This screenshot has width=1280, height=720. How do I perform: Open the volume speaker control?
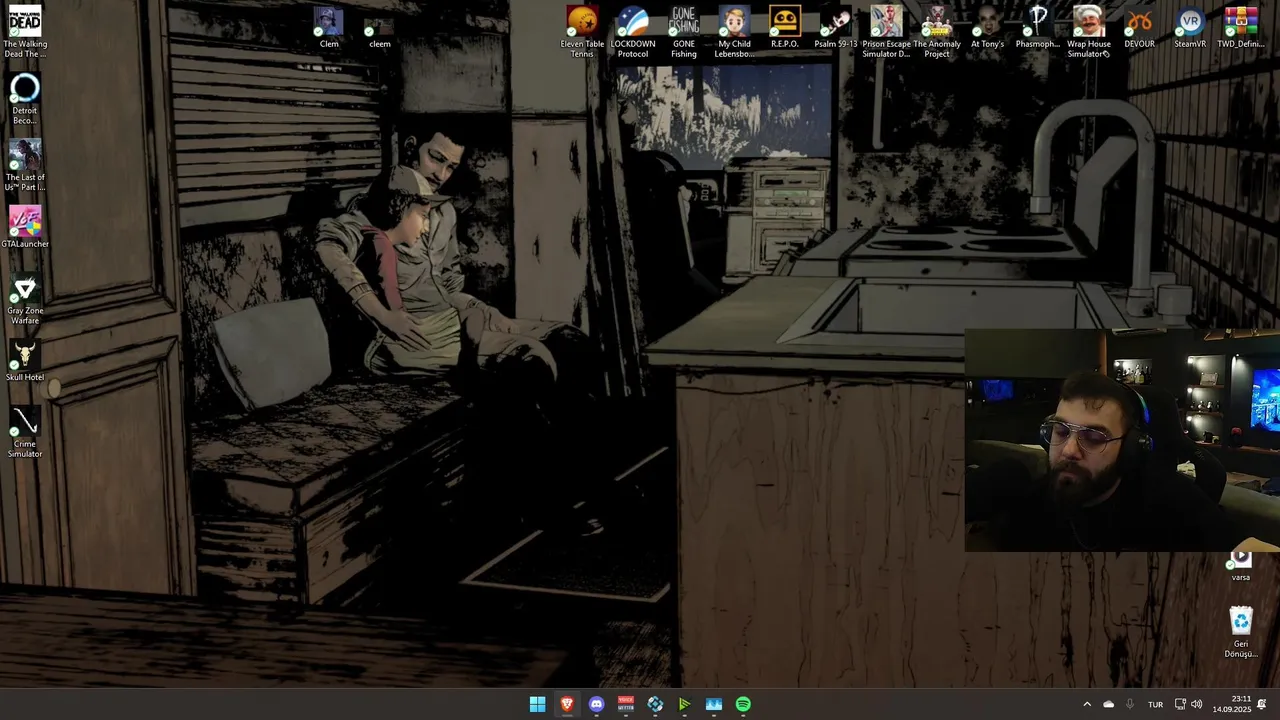1197,704
